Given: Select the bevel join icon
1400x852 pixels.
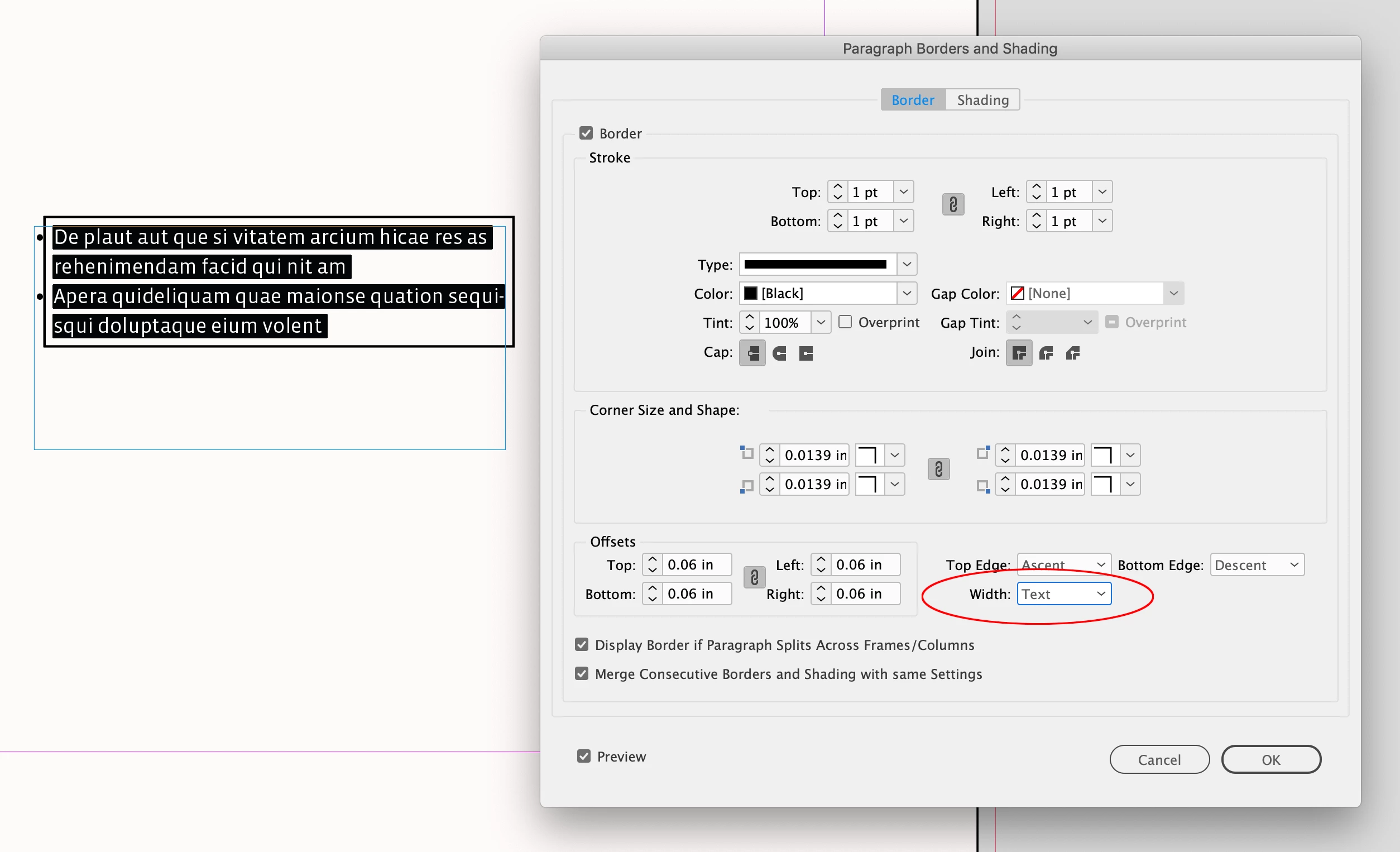Looking at the screenshot, I should click(1072, 353).
